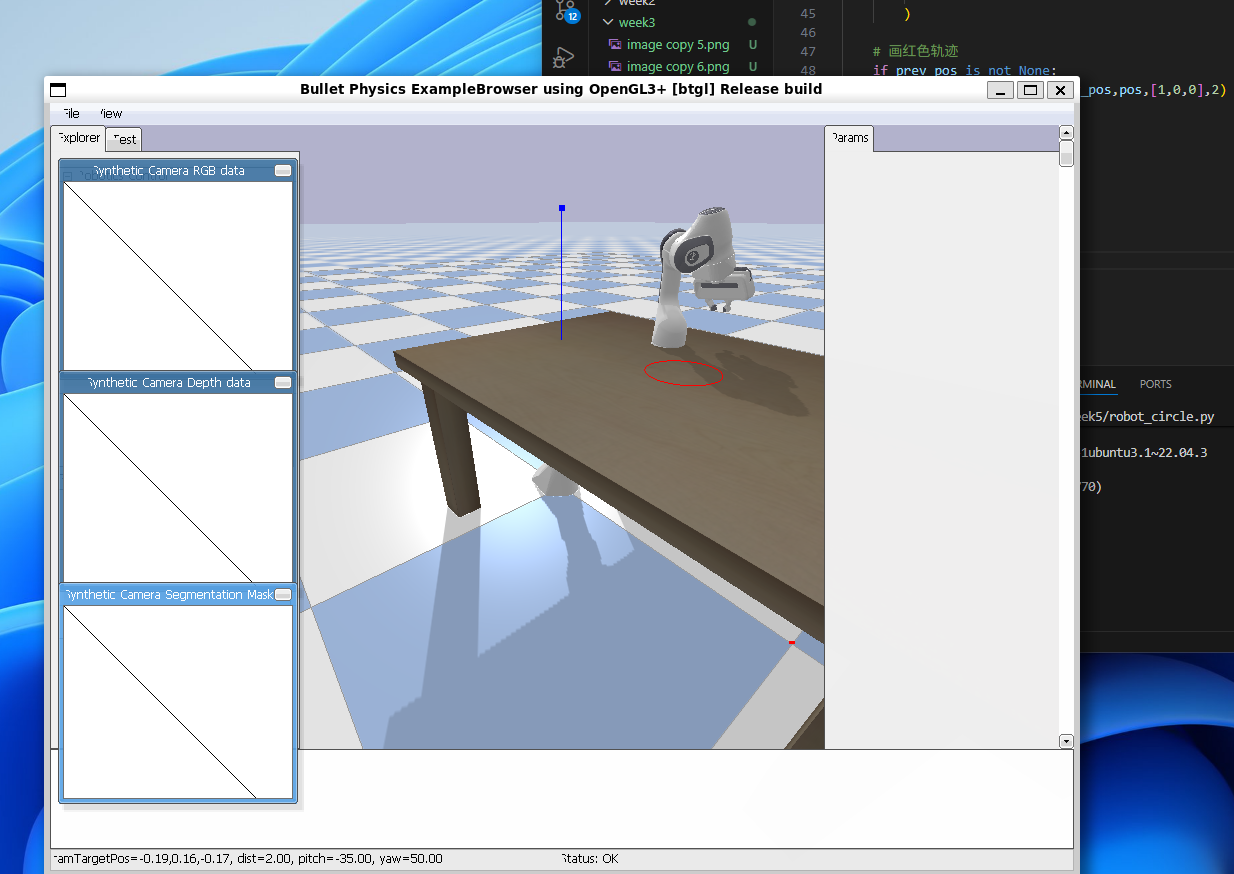Click the Params panel scrollbar thumb

click(x=1066, y=153)
